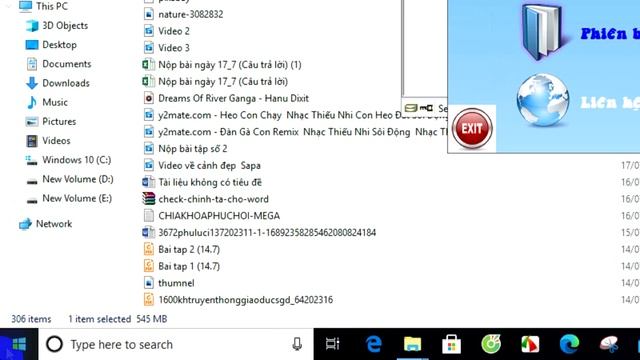Viewport: 640px width, 360px height.
Task: Launch legacy Edge from the taskbar
Action: (x=373, y=344)
